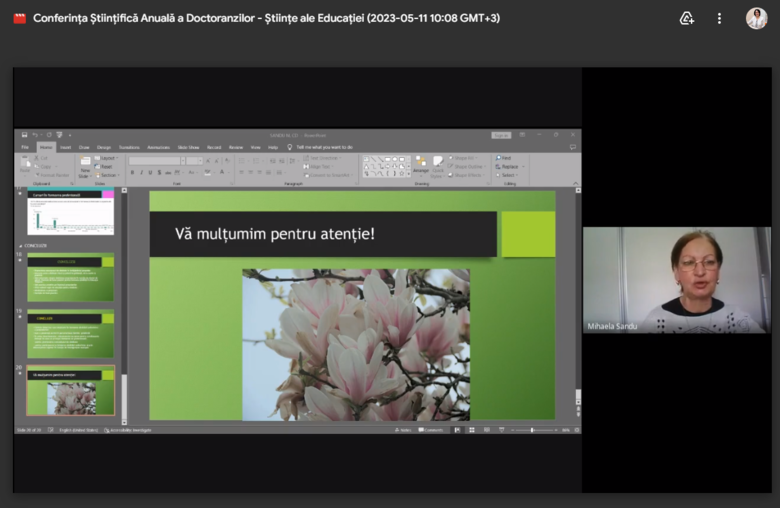Open the three-dot more options menu
780x508 pixels.
click(719, 18)
